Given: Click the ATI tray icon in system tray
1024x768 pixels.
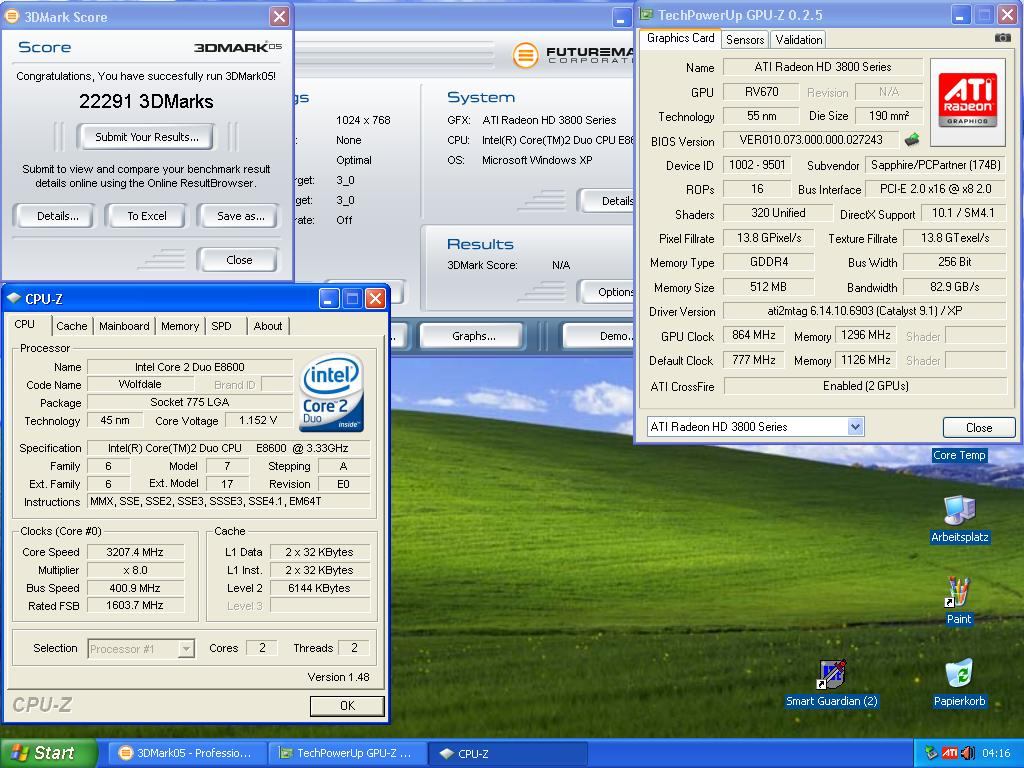Looking at the screenshot, I should point(950,753).
